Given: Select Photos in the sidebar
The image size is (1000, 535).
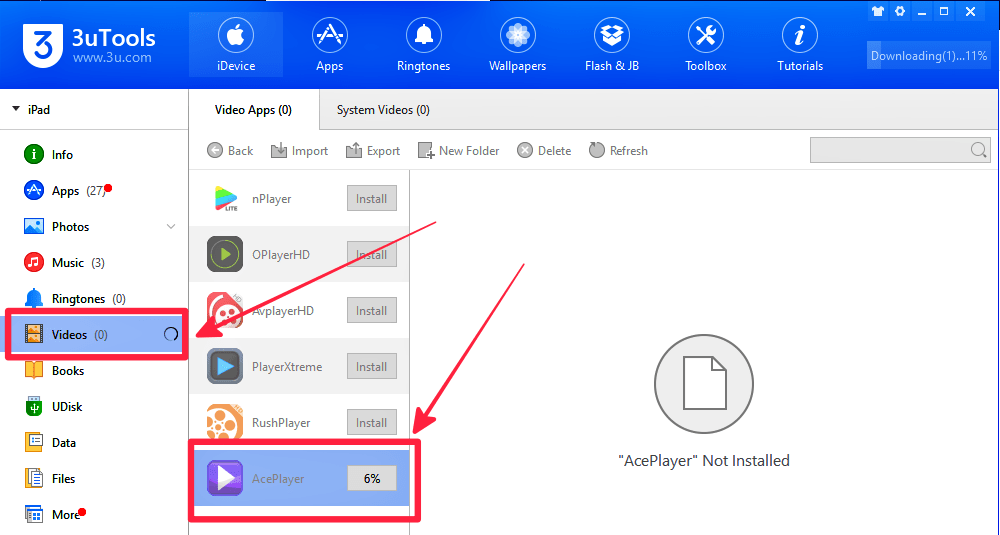Looking at the screenshot, I should [92, 226].
